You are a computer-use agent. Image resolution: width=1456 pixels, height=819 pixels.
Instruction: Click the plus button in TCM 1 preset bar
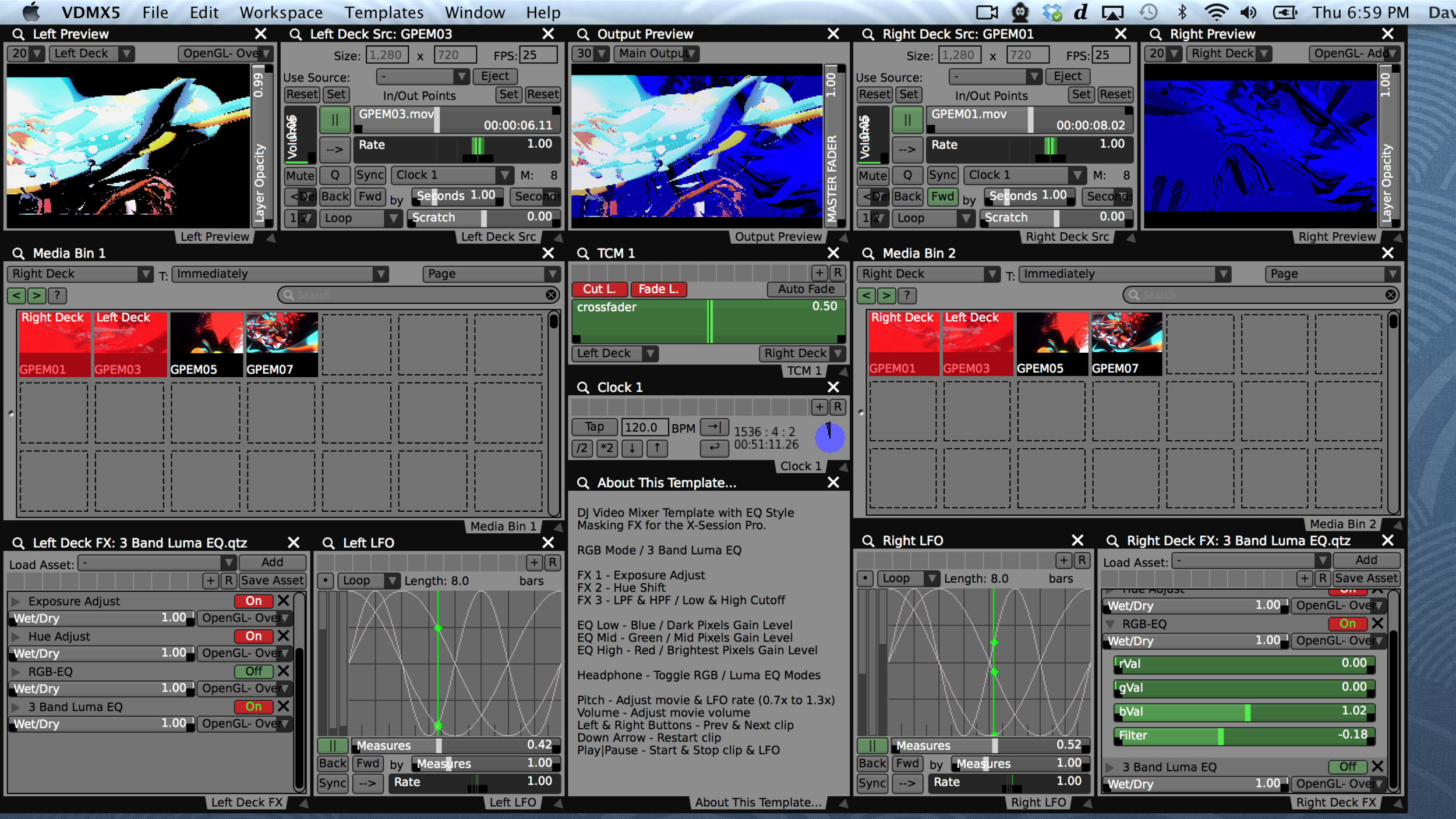tap(819, 272)
